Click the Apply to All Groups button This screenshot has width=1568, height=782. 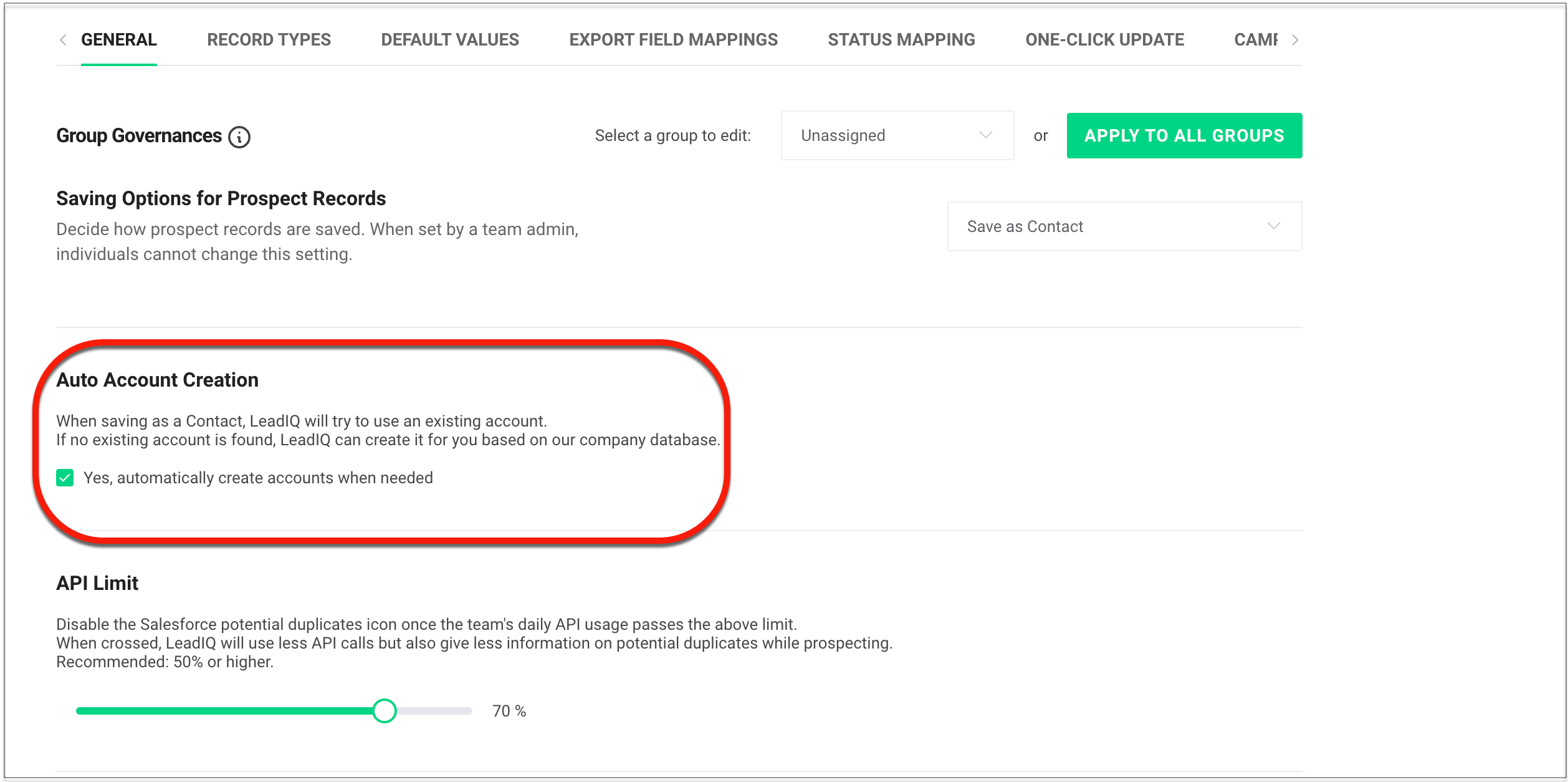pos(1183,135)
